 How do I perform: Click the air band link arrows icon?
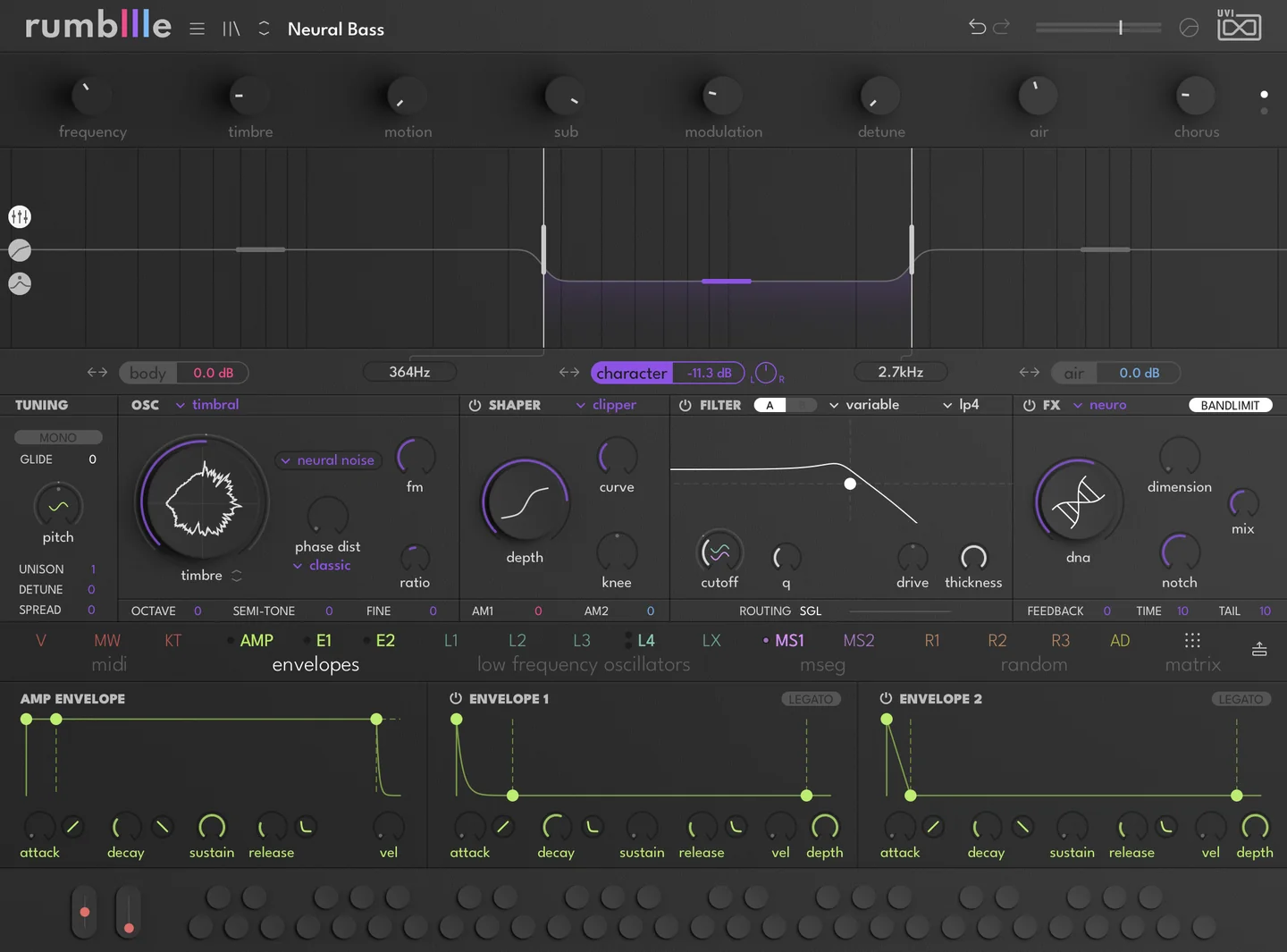point(1030,372)
